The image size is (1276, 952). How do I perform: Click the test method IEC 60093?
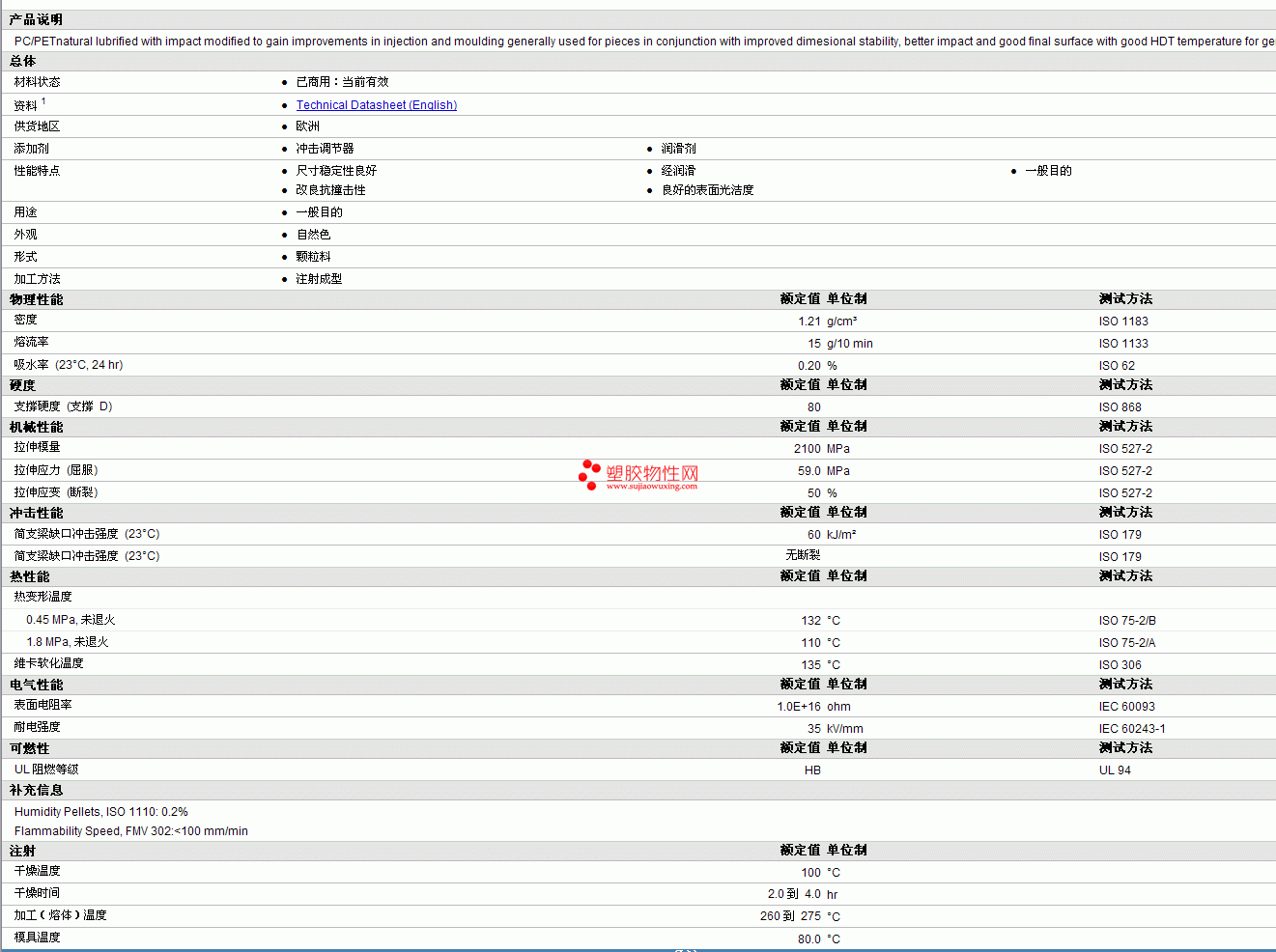pos(1127,707)
